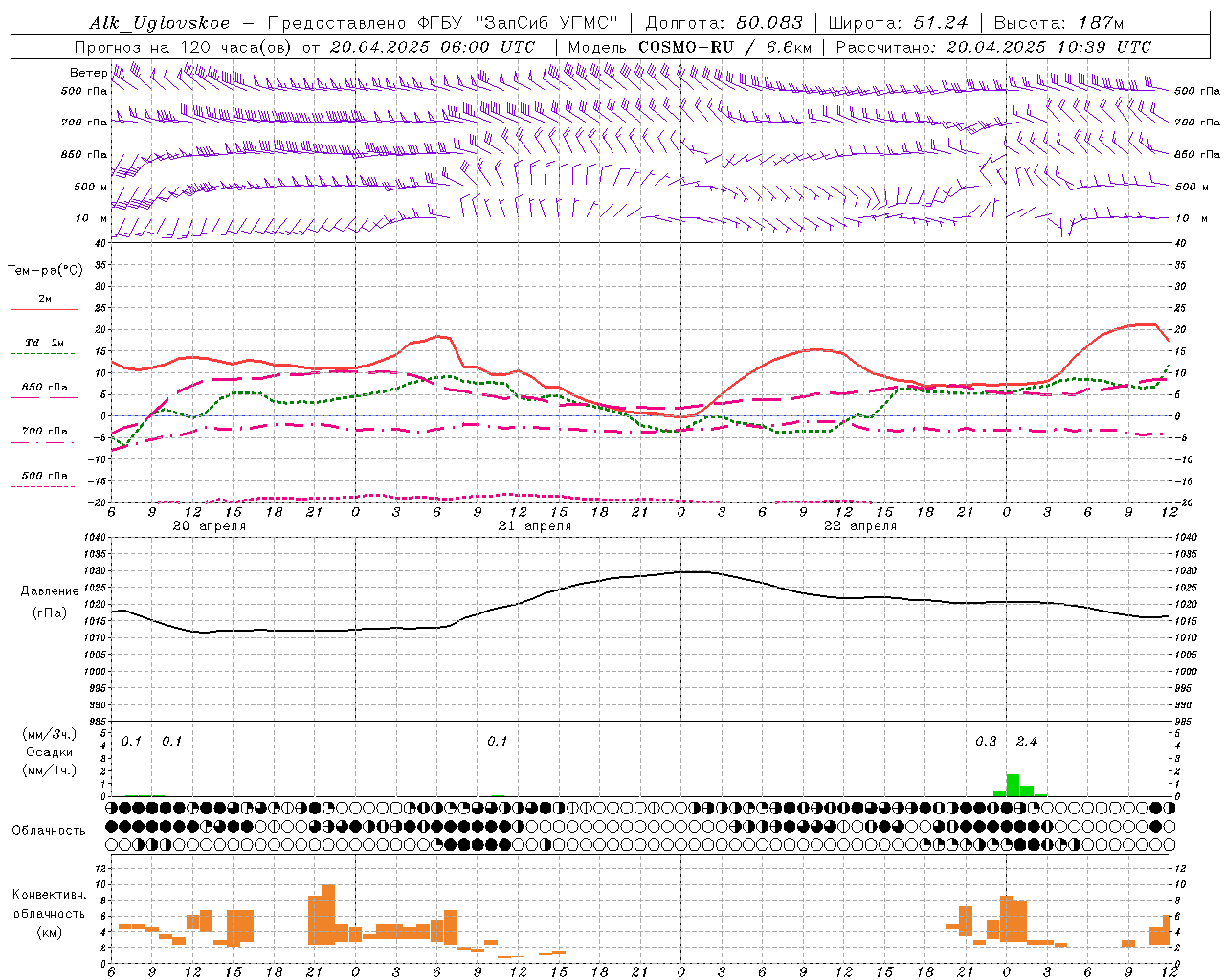1225x980 pixels.
Task: Click the '21 апреля' date label
Action: 535,526
